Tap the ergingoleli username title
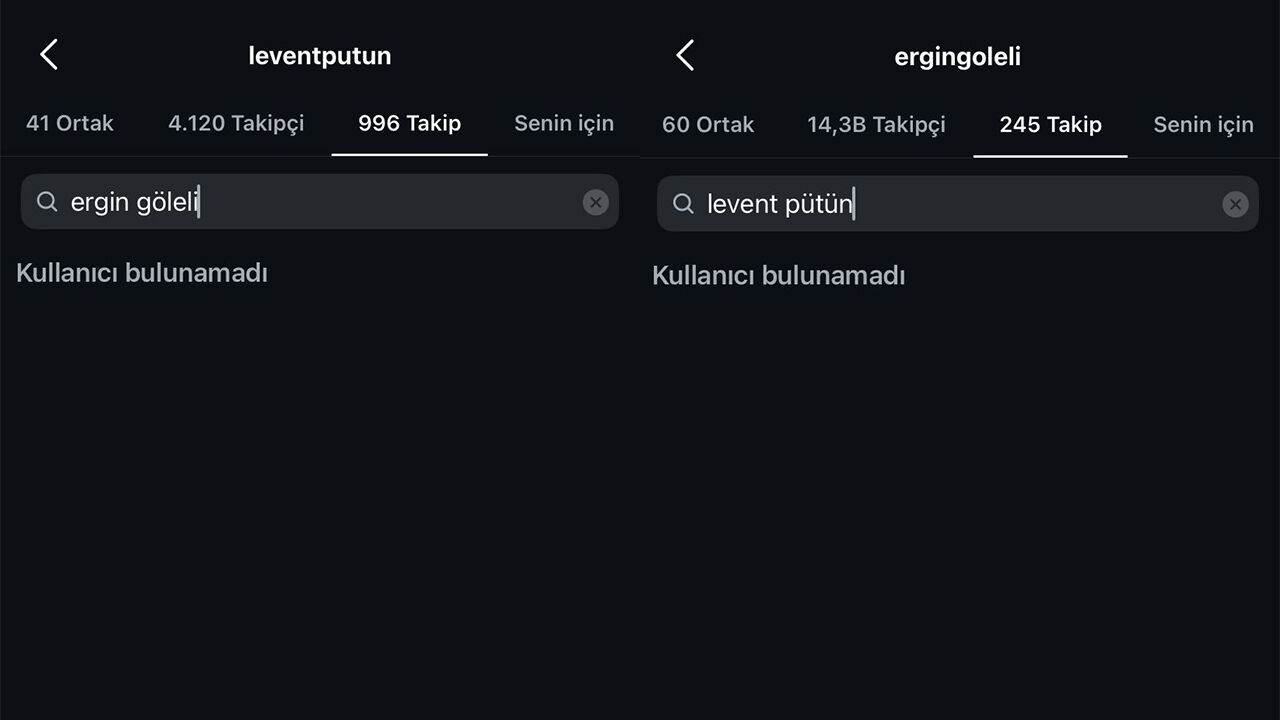Image resolution: width=1280 pixels, height=720 pixels. (957, 57)
